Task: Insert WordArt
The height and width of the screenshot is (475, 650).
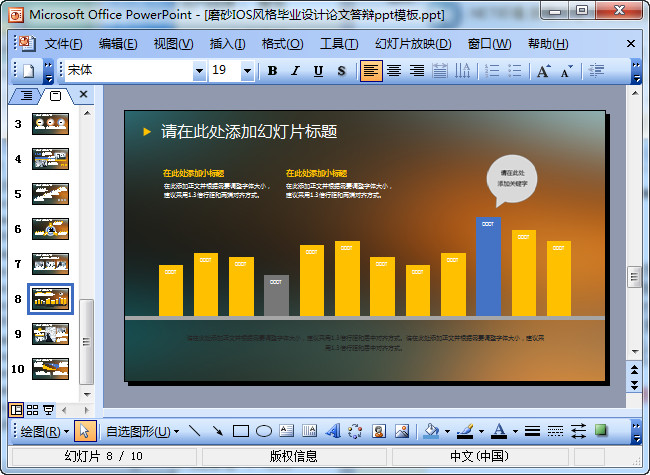Action: pyautogui.click(x=332, y=431)
